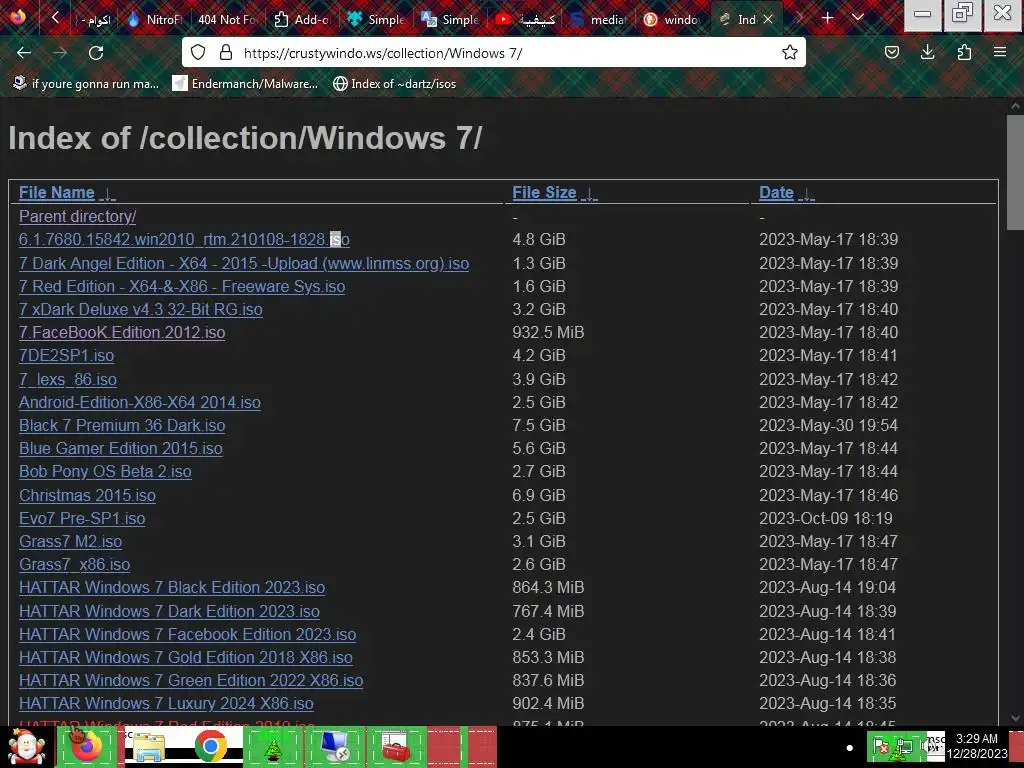Open HATTAR Windows 7 Gold Edition 2018 X86.iso

point(185,657)
